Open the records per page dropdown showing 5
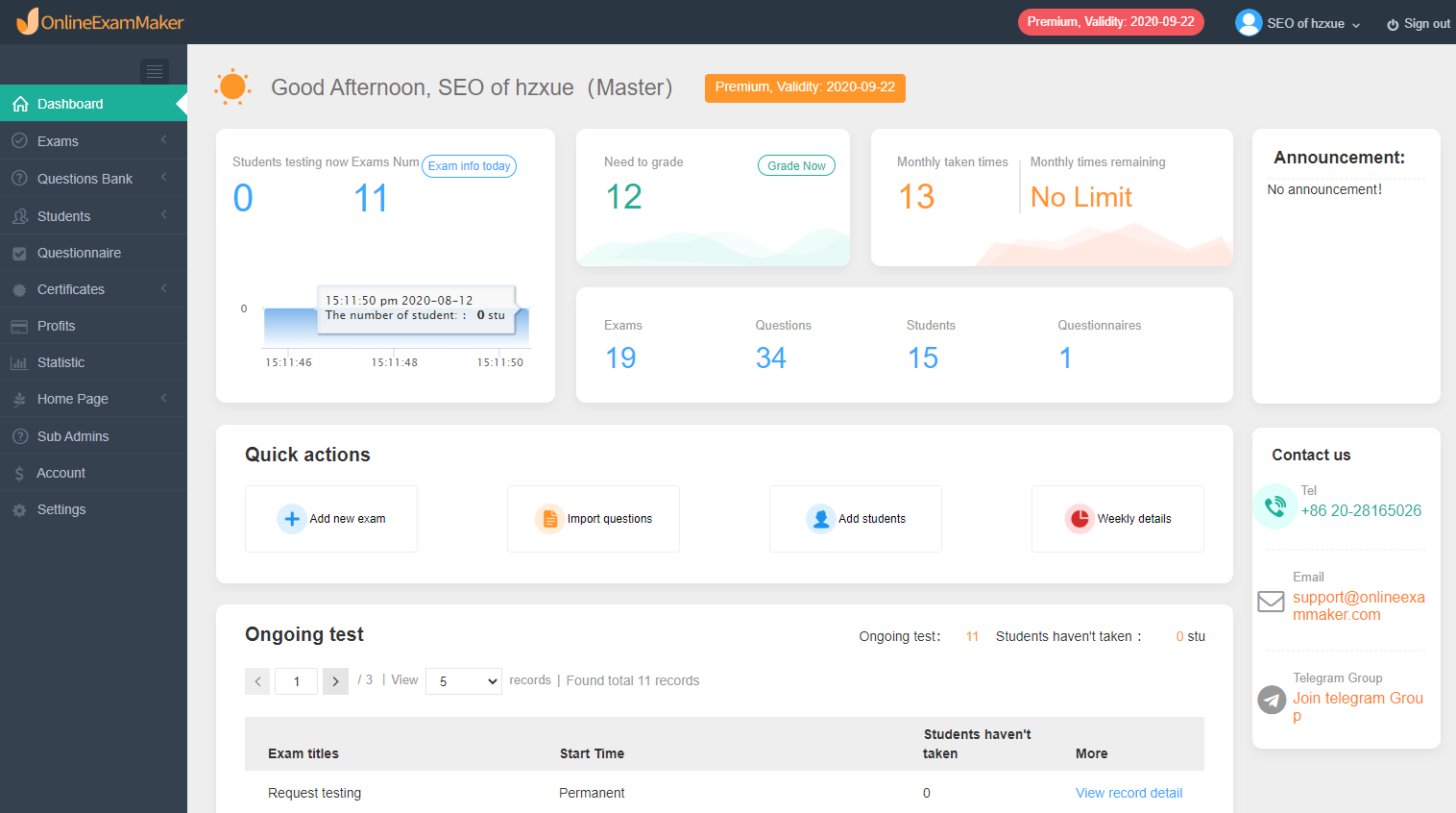Viewport: 1456px width, 813px height. tap(464, 681)
